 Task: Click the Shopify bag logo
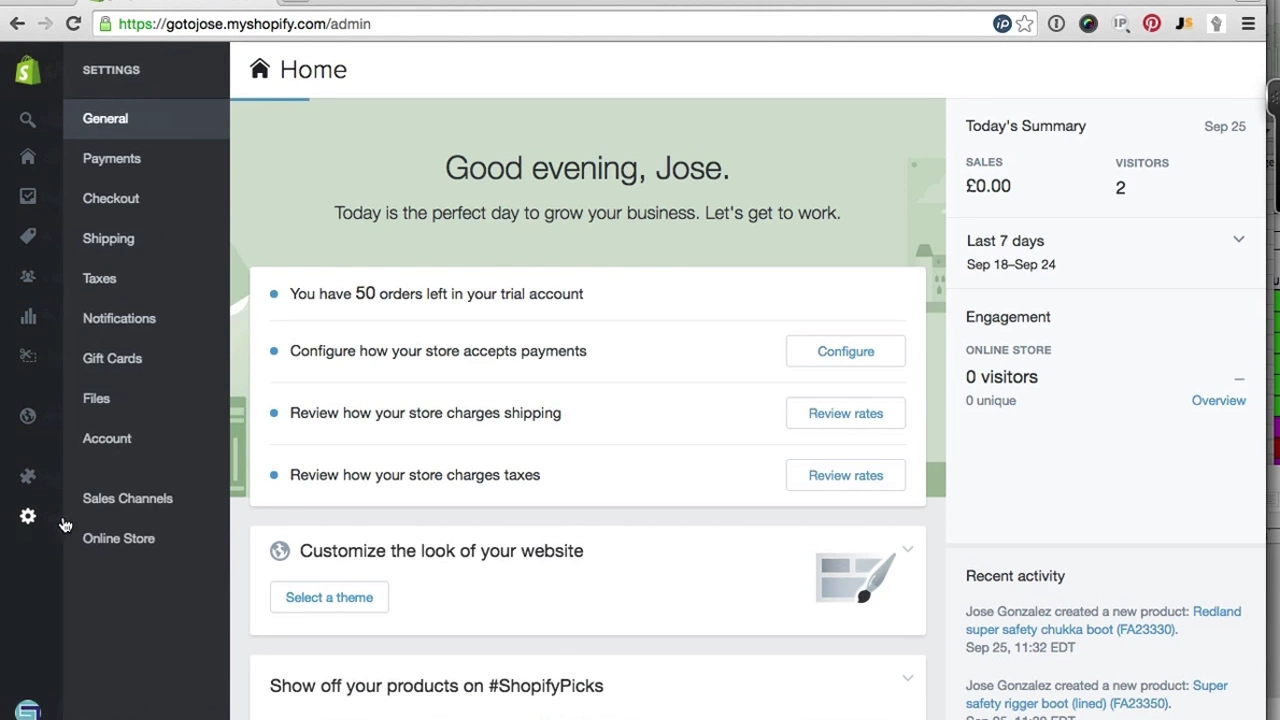(x=28, y=70)
